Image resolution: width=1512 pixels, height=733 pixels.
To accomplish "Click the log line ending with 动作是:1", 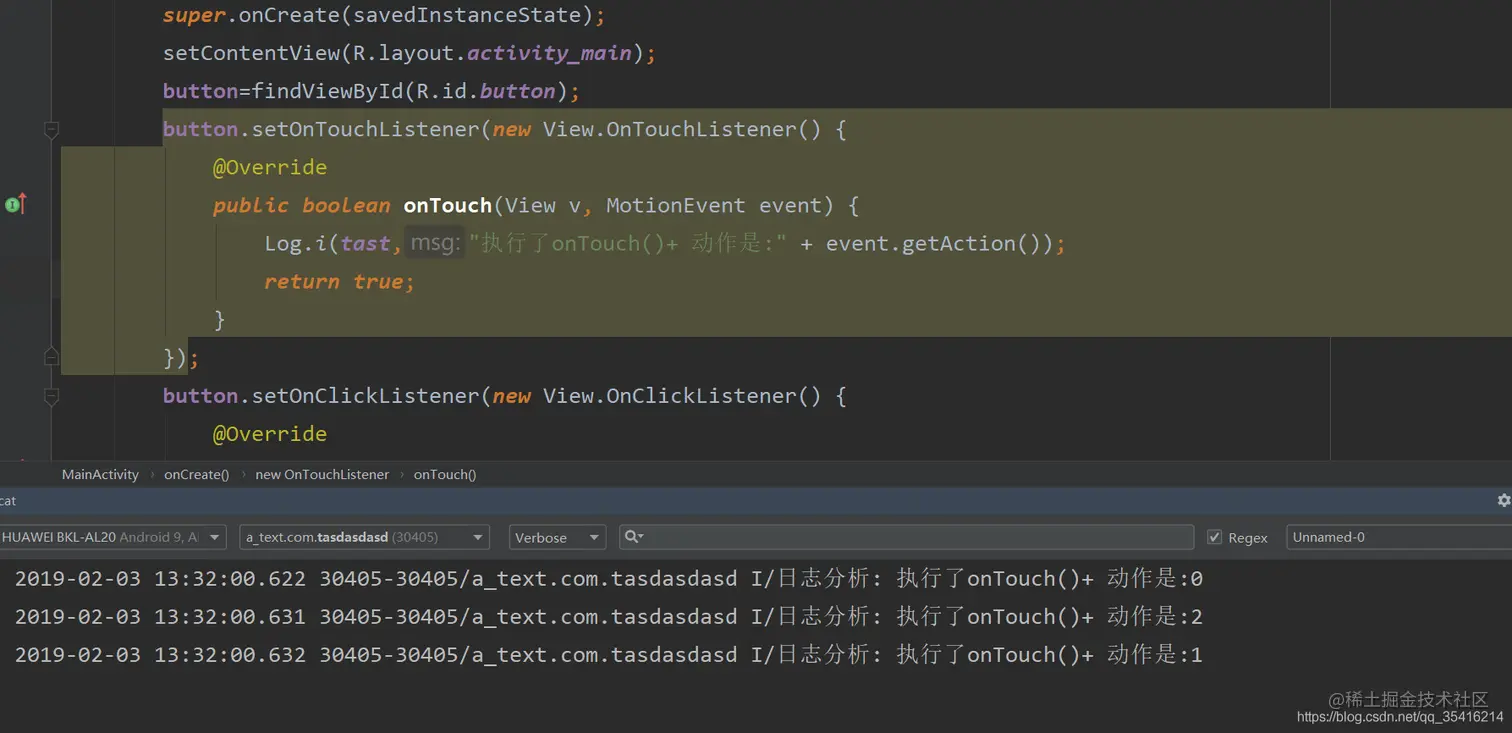I will point(608,655).
